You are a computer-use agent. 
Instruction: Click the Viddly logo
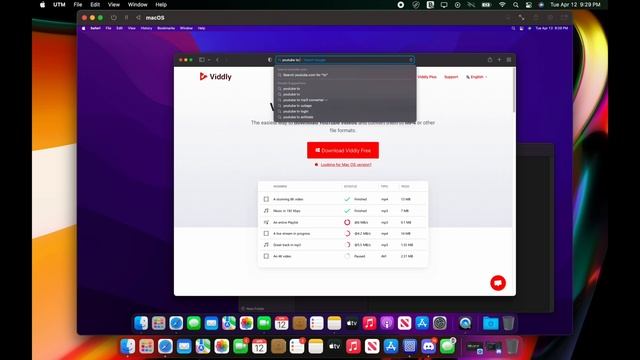(216, 77)
